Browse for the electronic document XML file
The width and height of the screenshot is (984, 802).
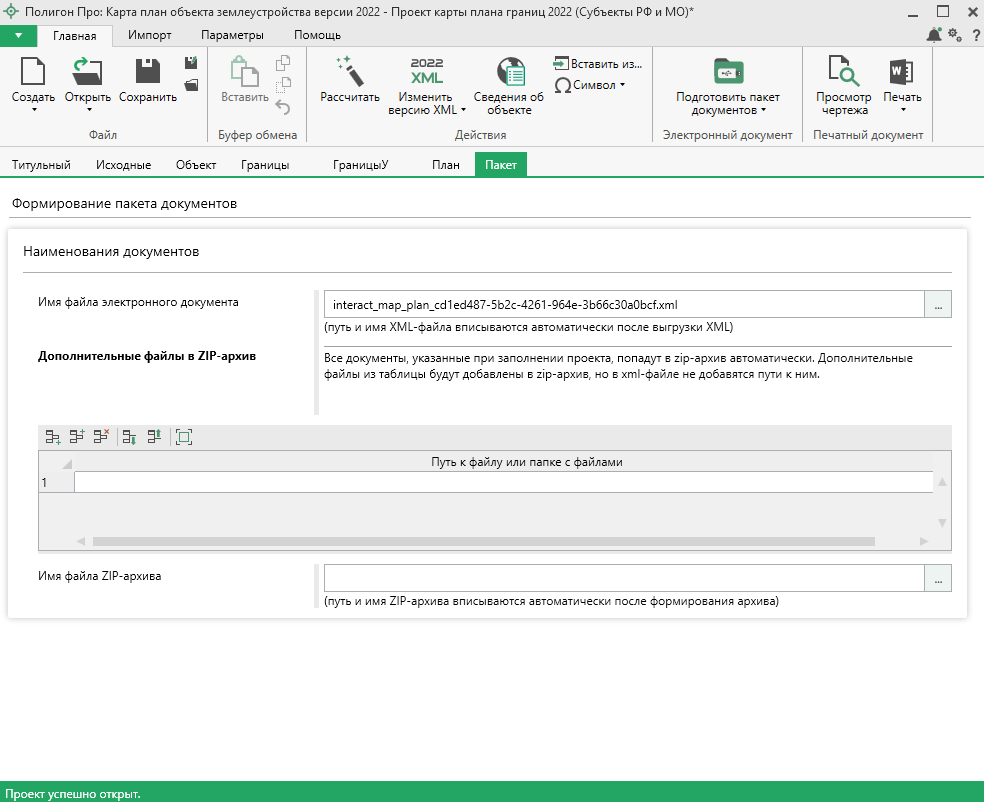click(938, 304)
